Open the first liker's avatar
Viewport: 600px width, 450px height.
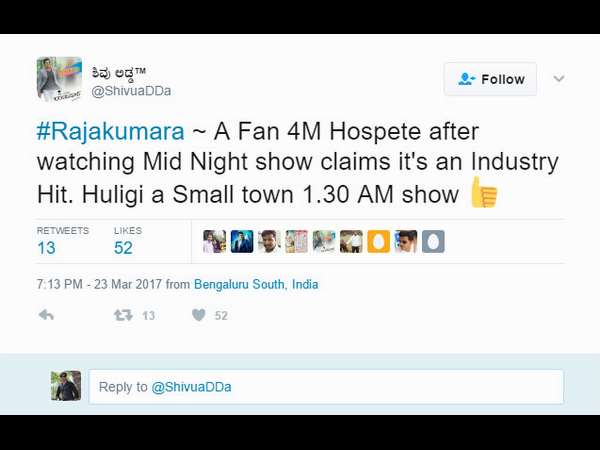(215, 241)
